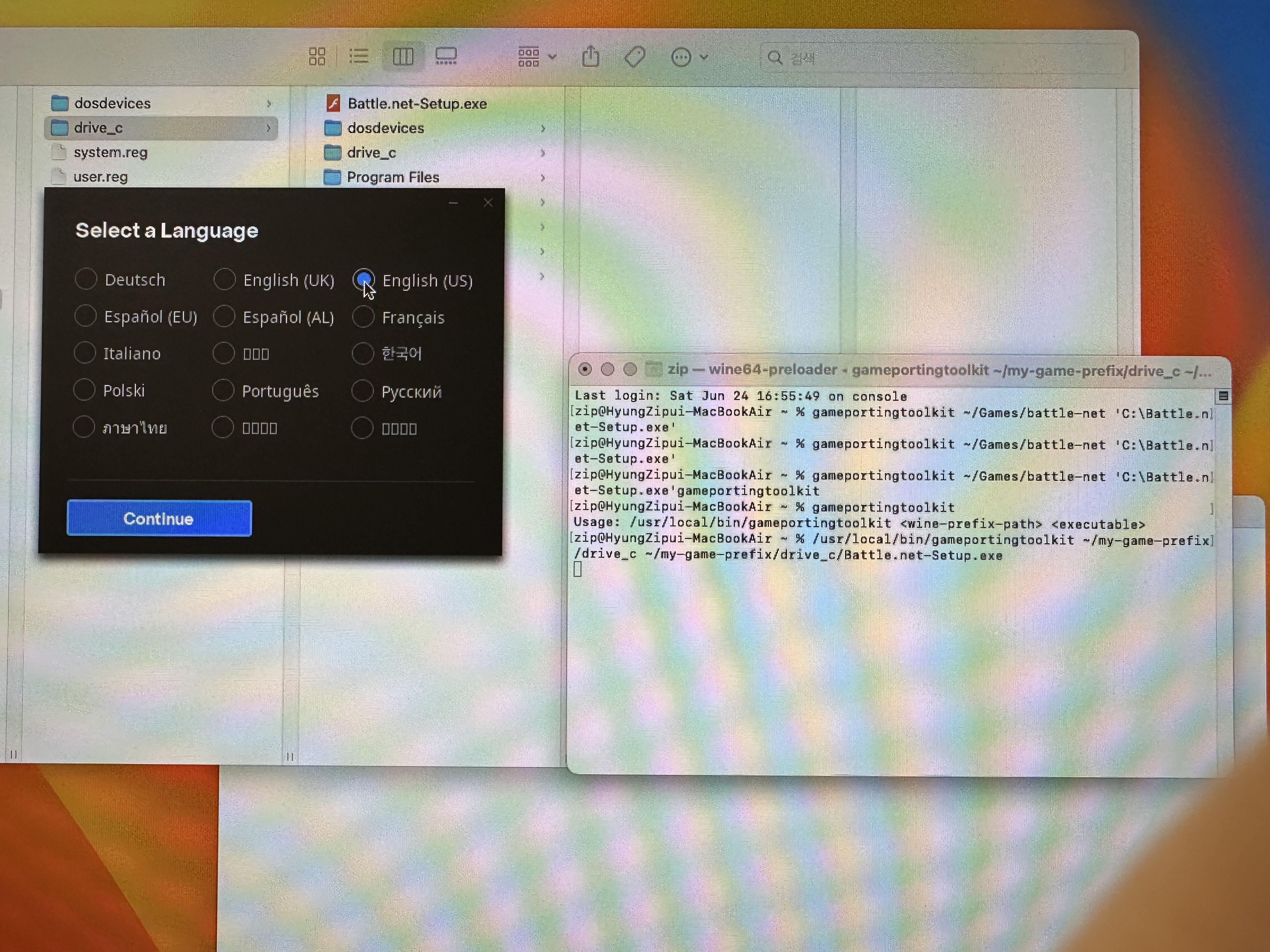
Task: Click the Terminal window title folder icon
Action: pos(653,369)
